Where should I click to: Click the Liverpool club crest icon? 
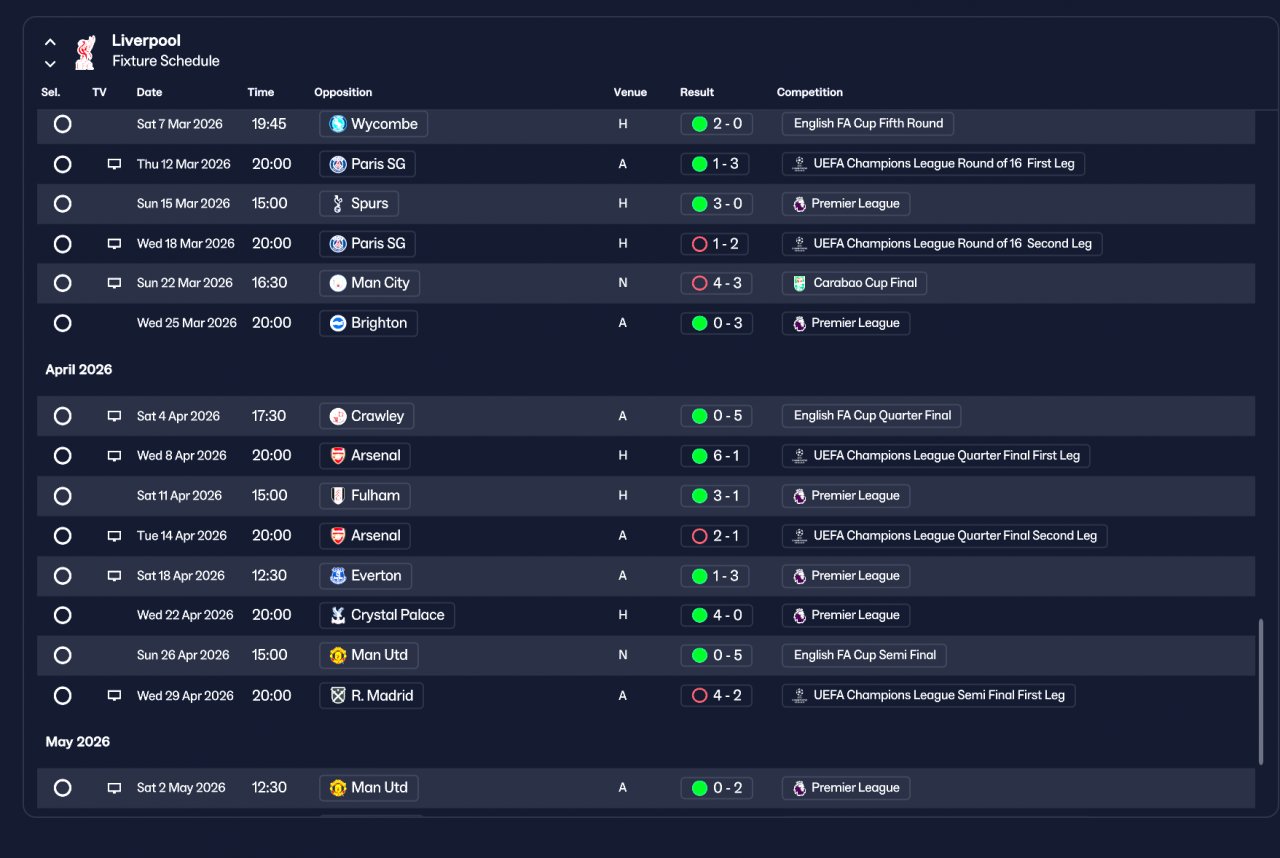tap(85, 52)
